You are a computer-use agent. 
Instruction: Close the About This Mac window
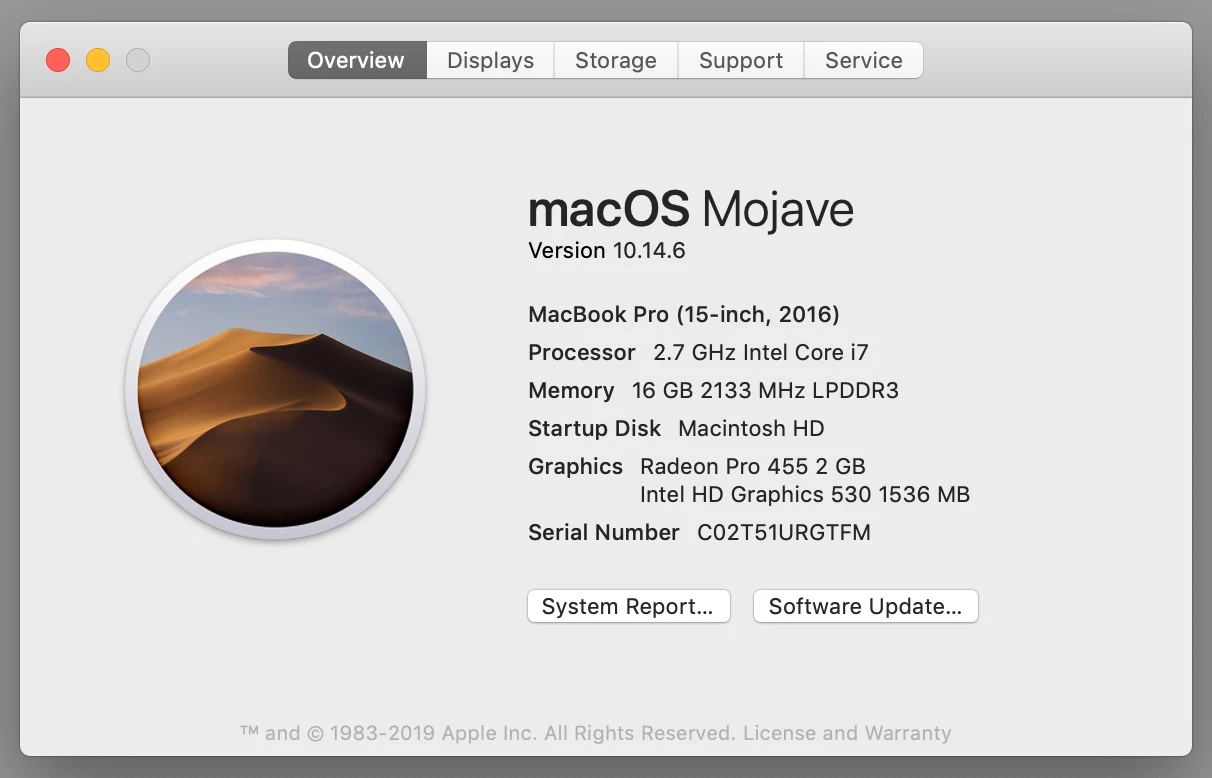[x=58, y=60]
